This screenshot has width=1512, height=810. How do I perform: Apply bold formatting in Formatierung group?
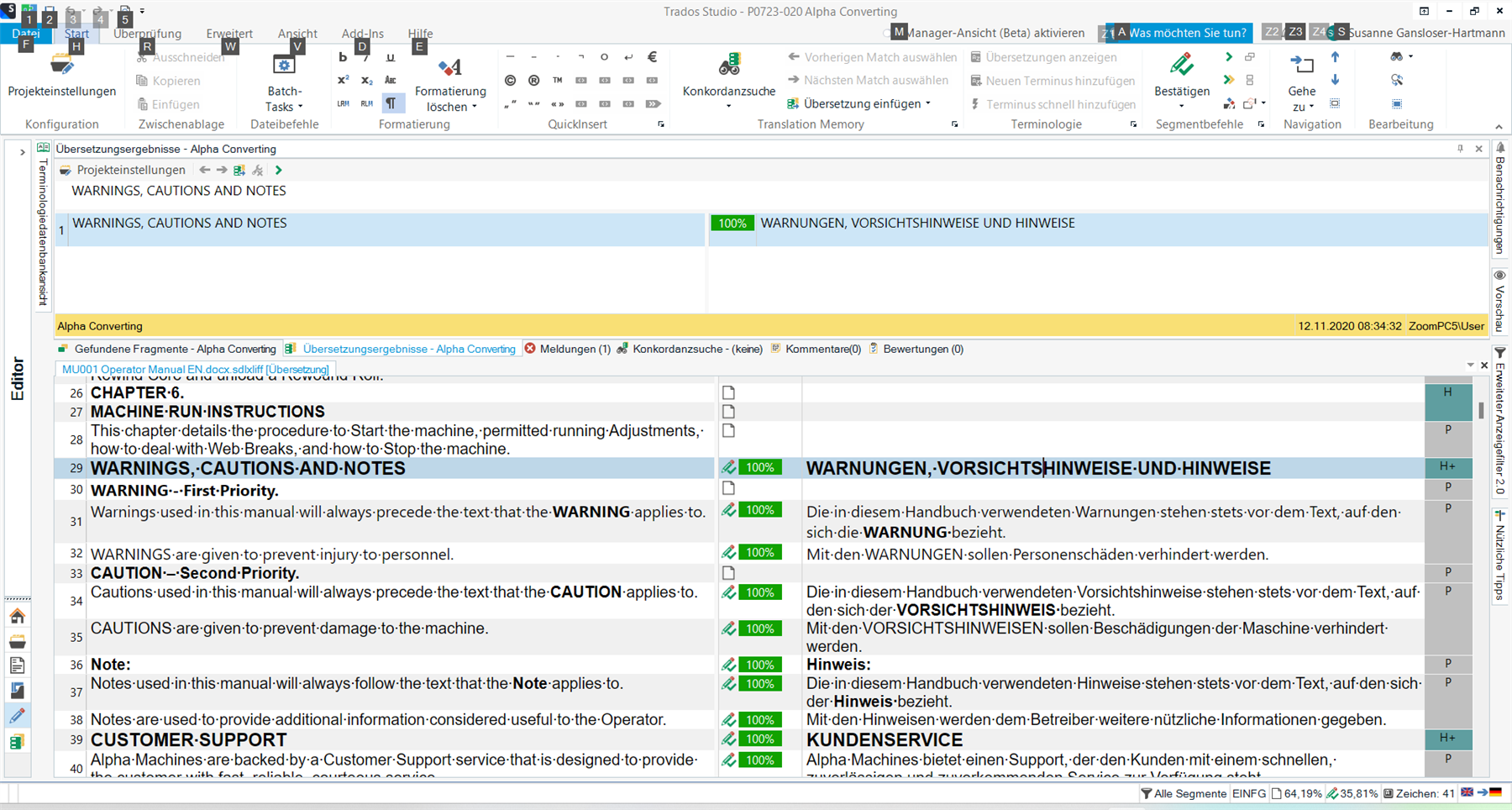pos(343,57)
